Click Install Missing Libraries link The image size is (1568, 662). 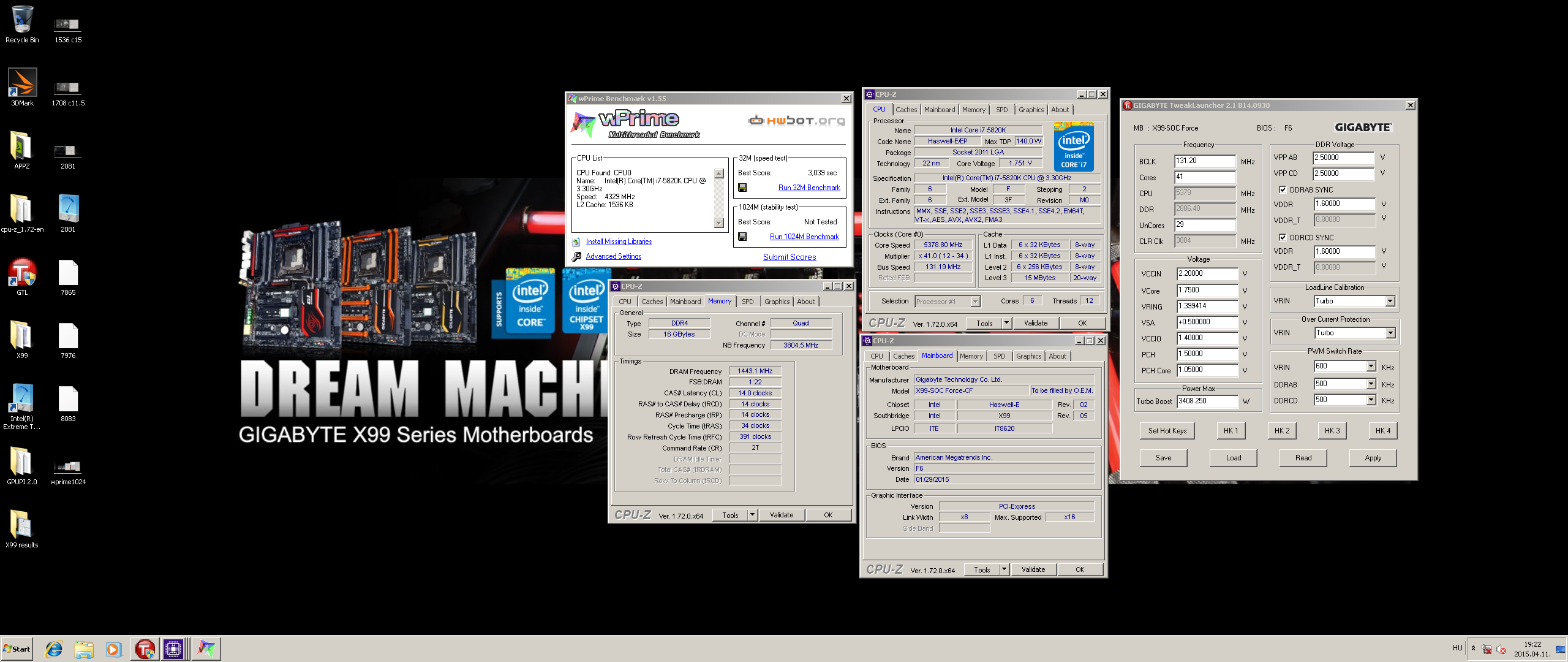[619, 242]
